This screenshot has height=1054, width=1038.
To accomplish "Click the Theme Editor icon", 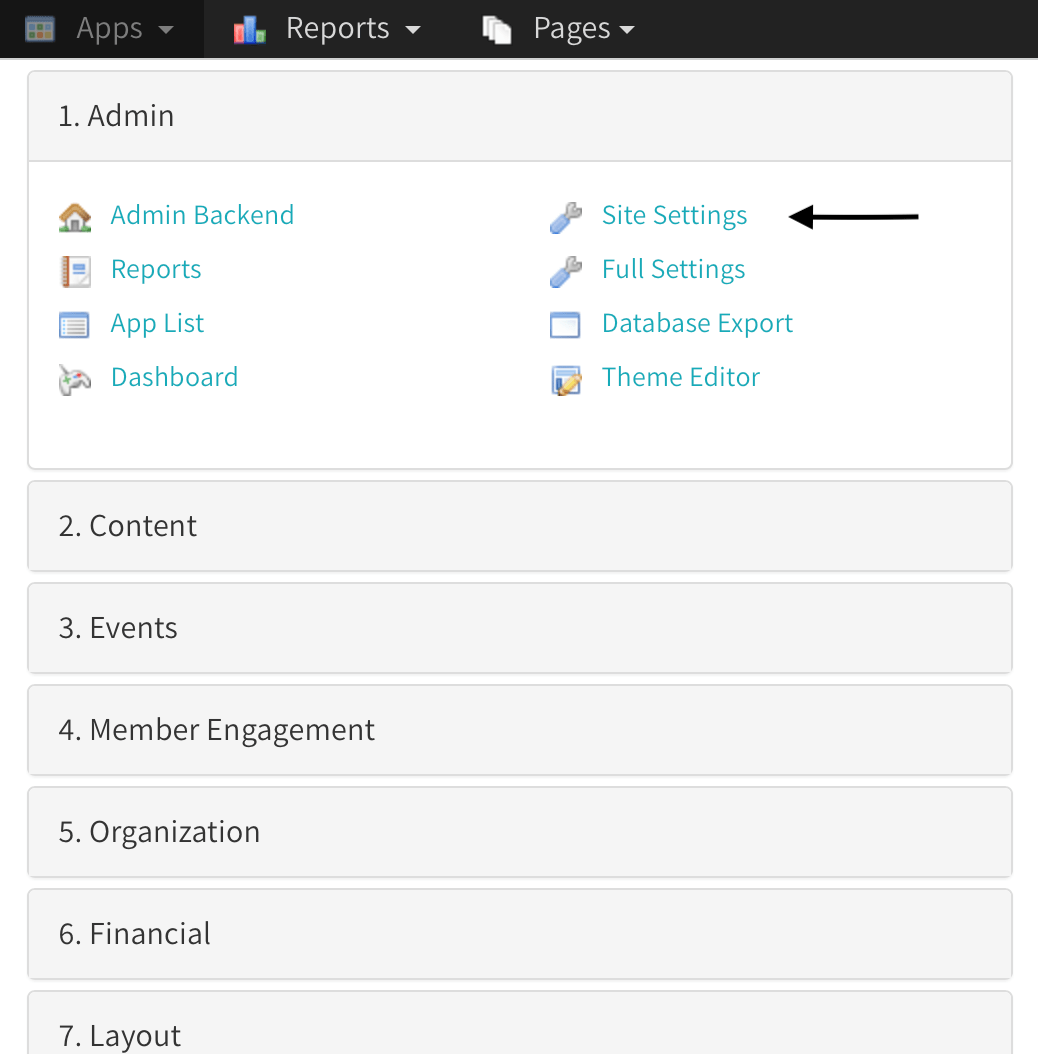I will point(566,376).
